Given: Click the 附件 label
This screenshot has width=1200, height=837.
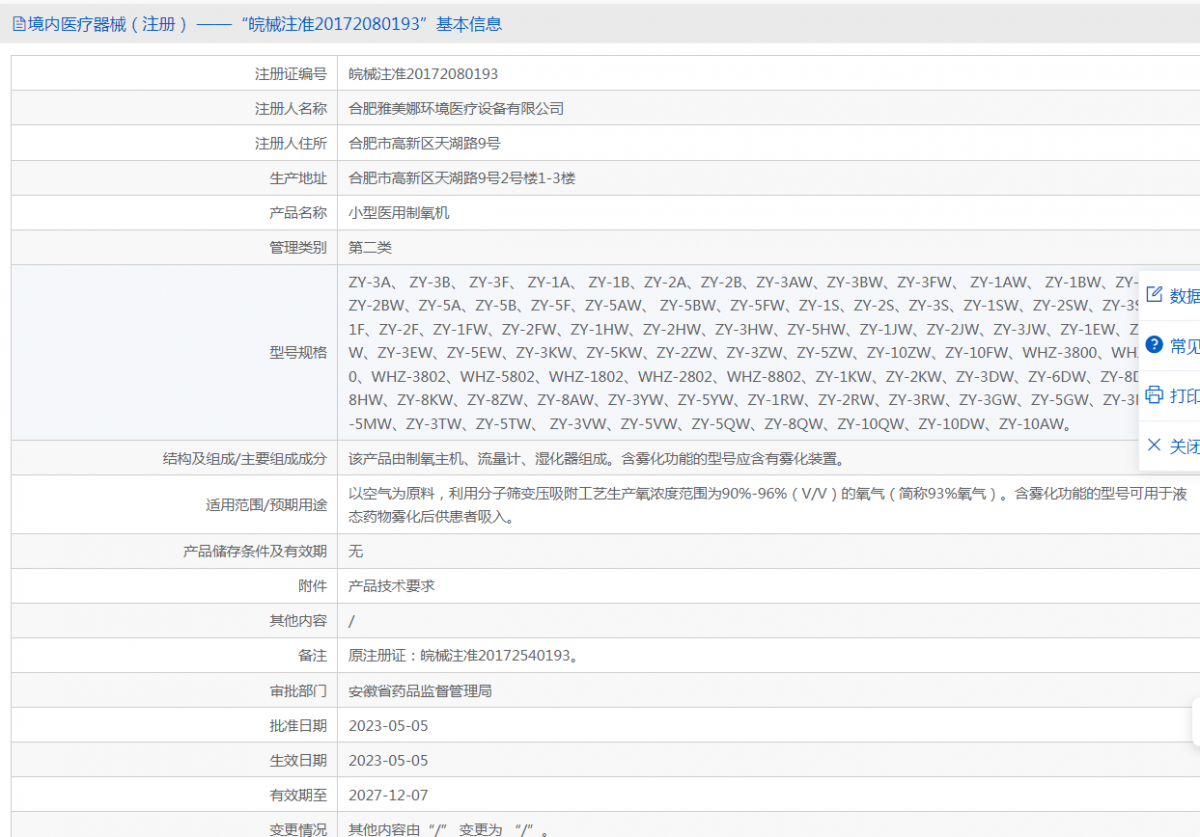Looking at the screenshot, I should click(312, 586).
